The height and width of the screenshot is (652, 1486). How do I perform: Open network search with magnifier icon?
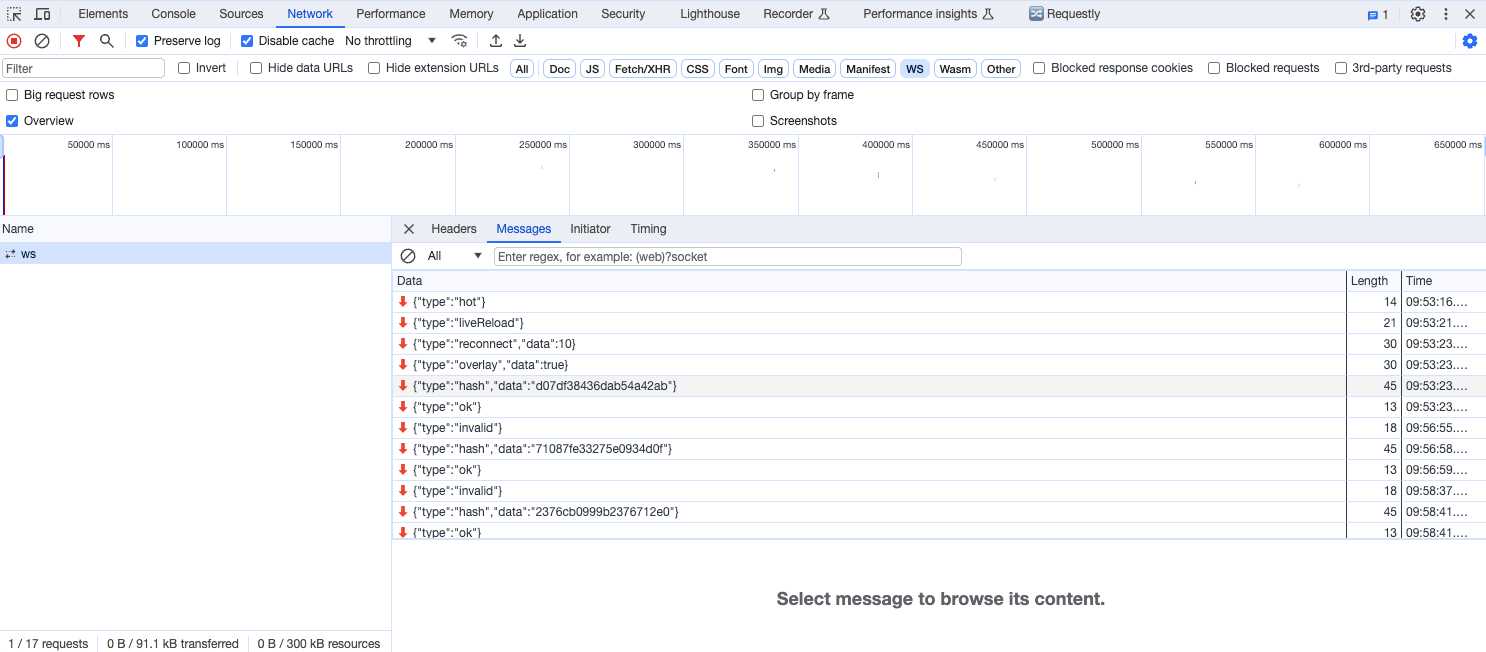(106, 41)
